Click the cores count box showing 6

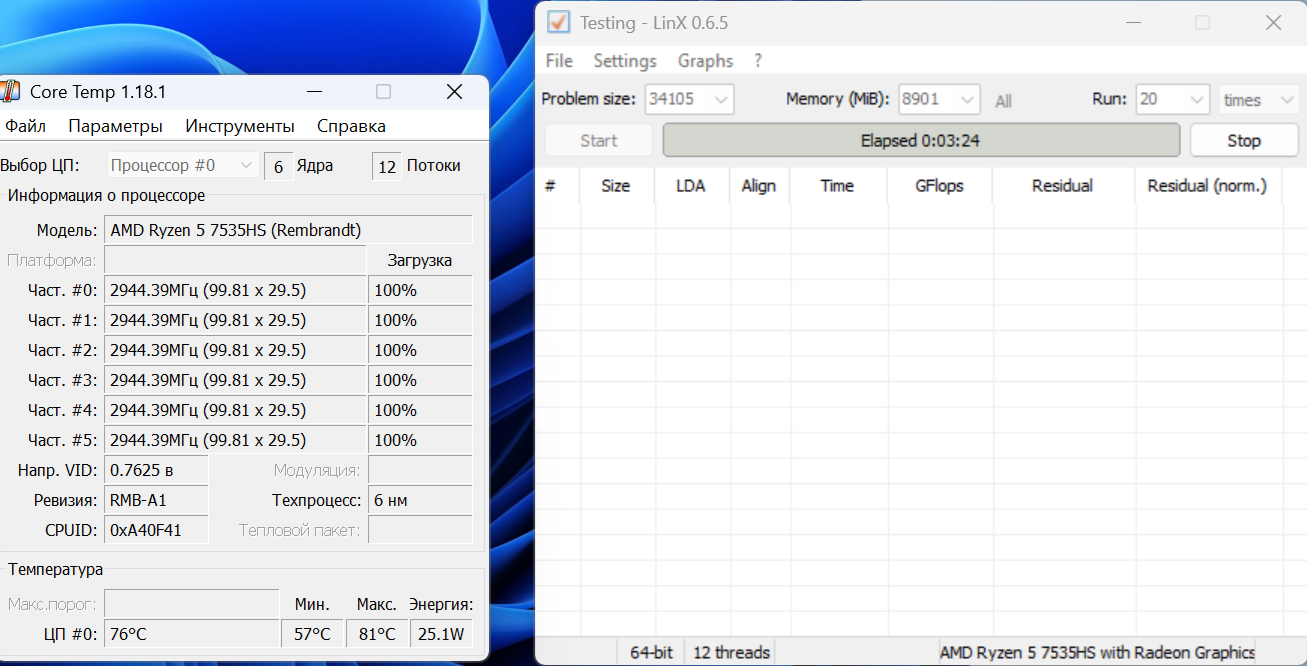[x=278, y=166]
